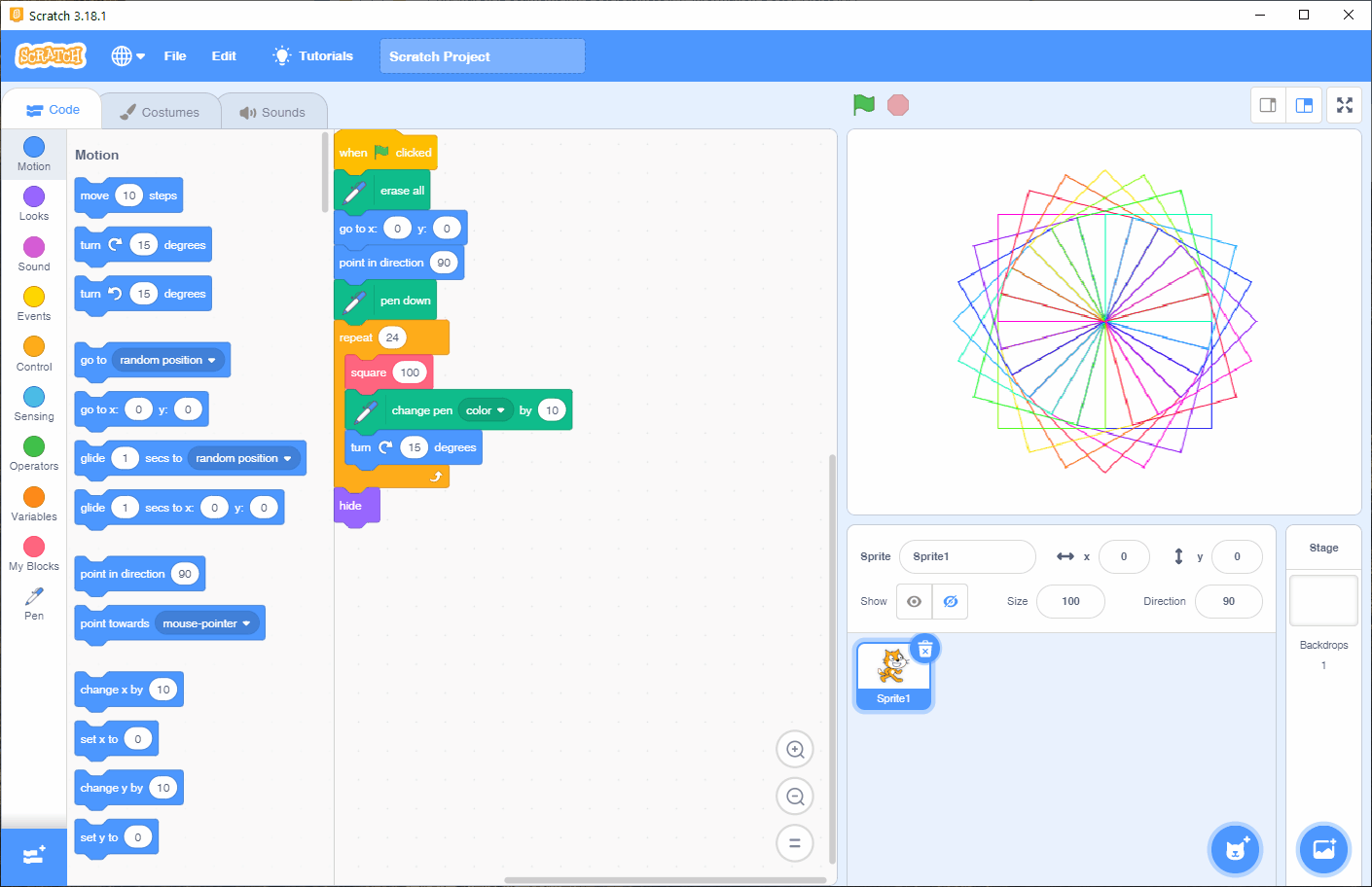Hide the sprite with crossed-eye icon
1372x887 pixels.
(951, 601)
